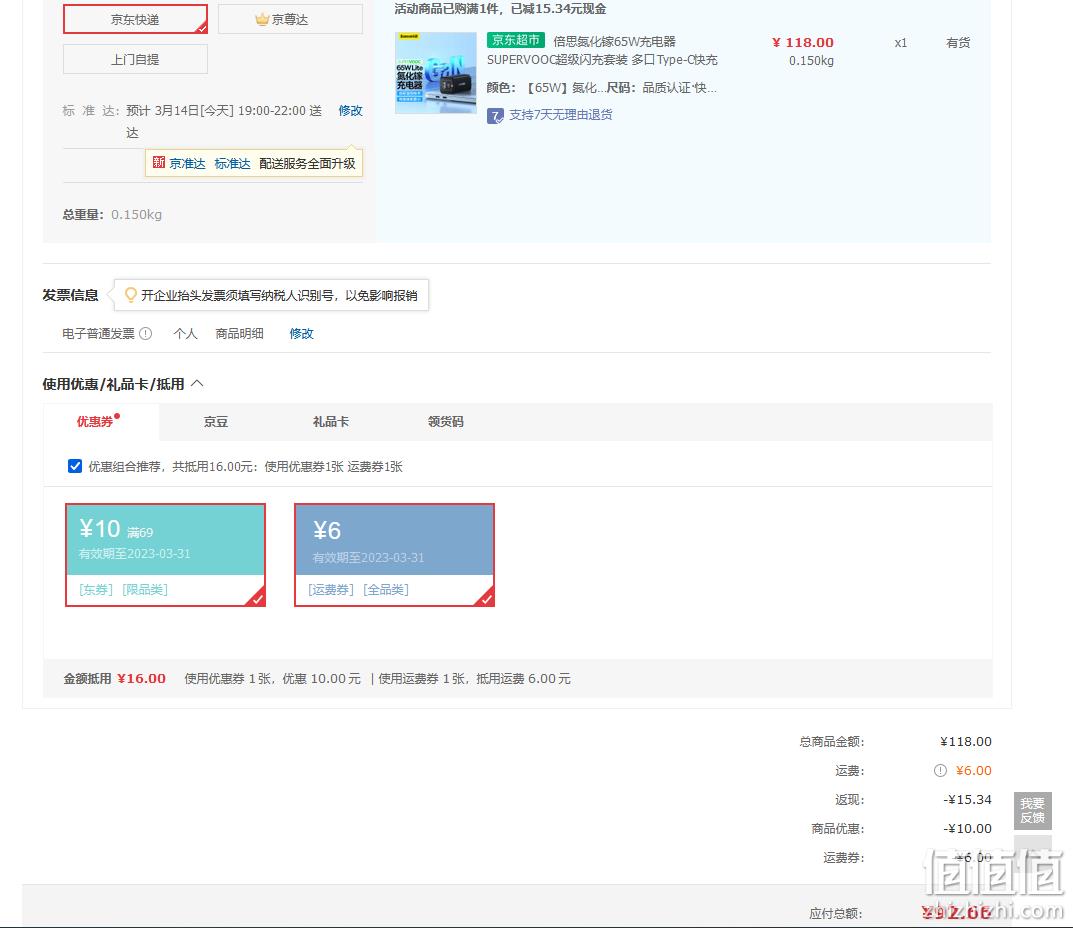Click 我要反馈 feedback button
The width and height of the screenshot is (1073, 928).
point(1033,810)
